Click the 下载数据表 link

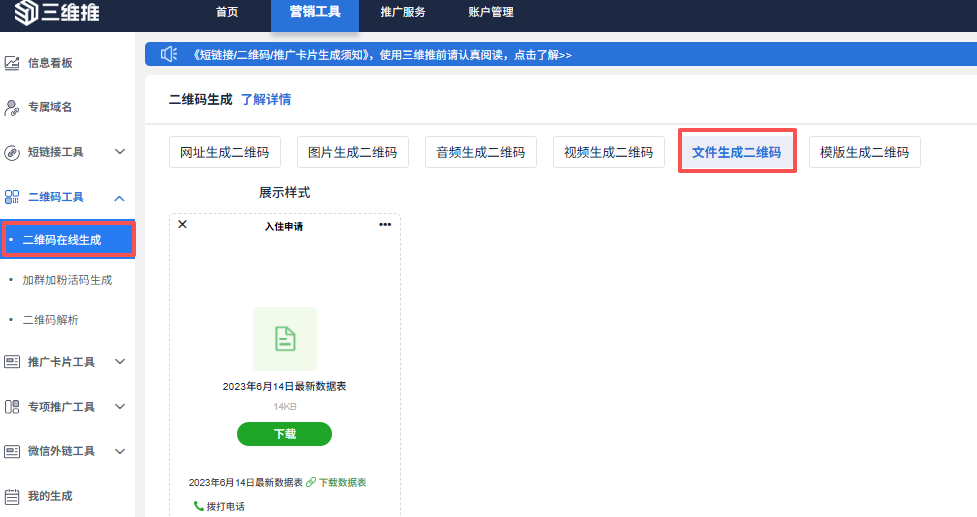click(342, 482)
